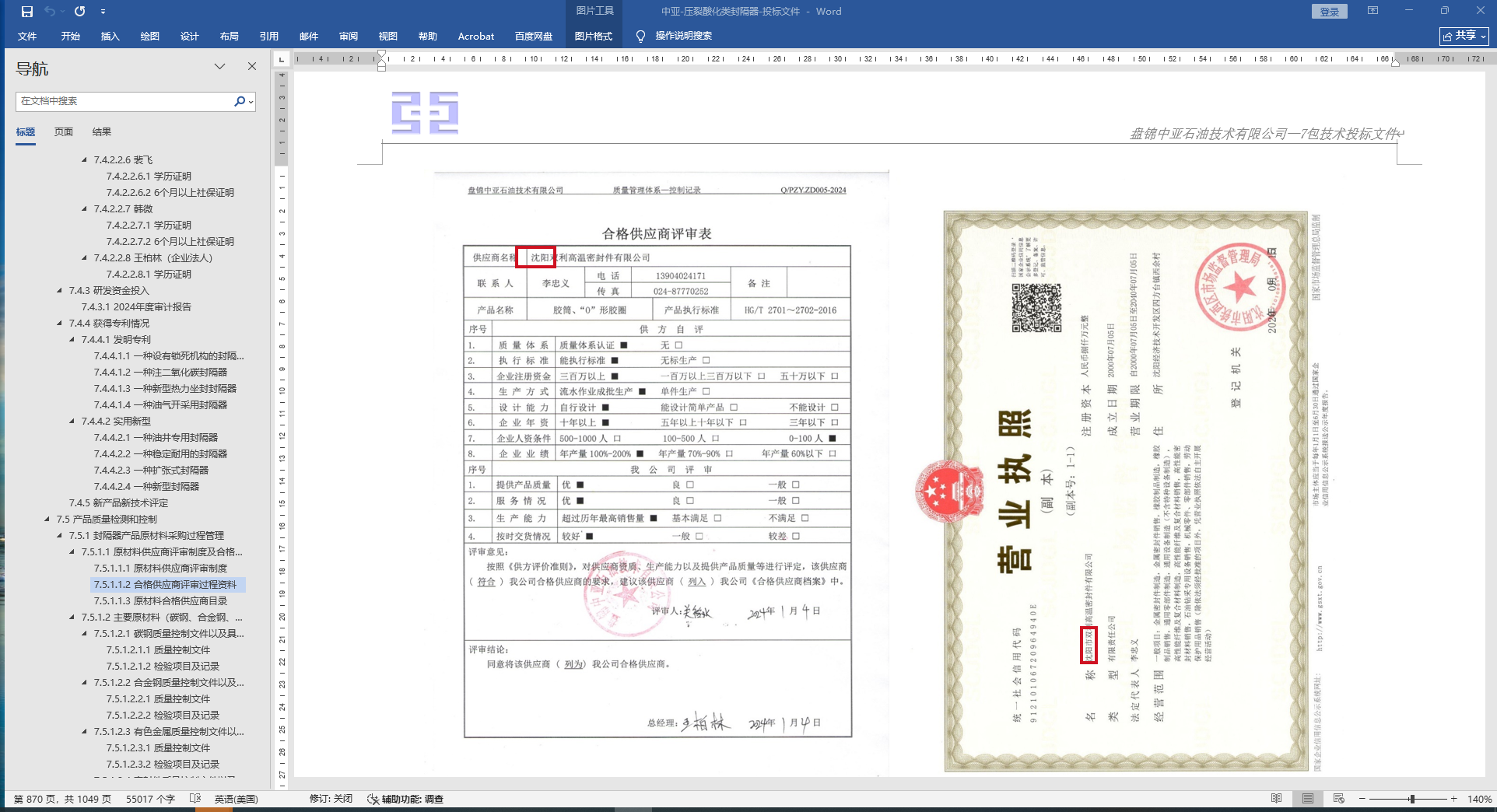1497x812 pixels.
Task: Click the redo/repeat icon
Action: tap(79, 12)
